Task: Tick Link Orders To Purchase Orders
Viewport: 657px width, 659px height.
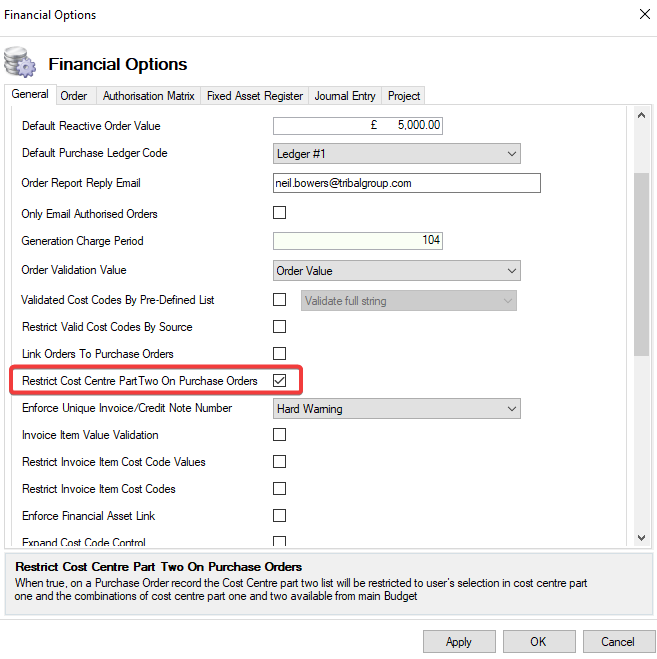Action: (280, 354)
